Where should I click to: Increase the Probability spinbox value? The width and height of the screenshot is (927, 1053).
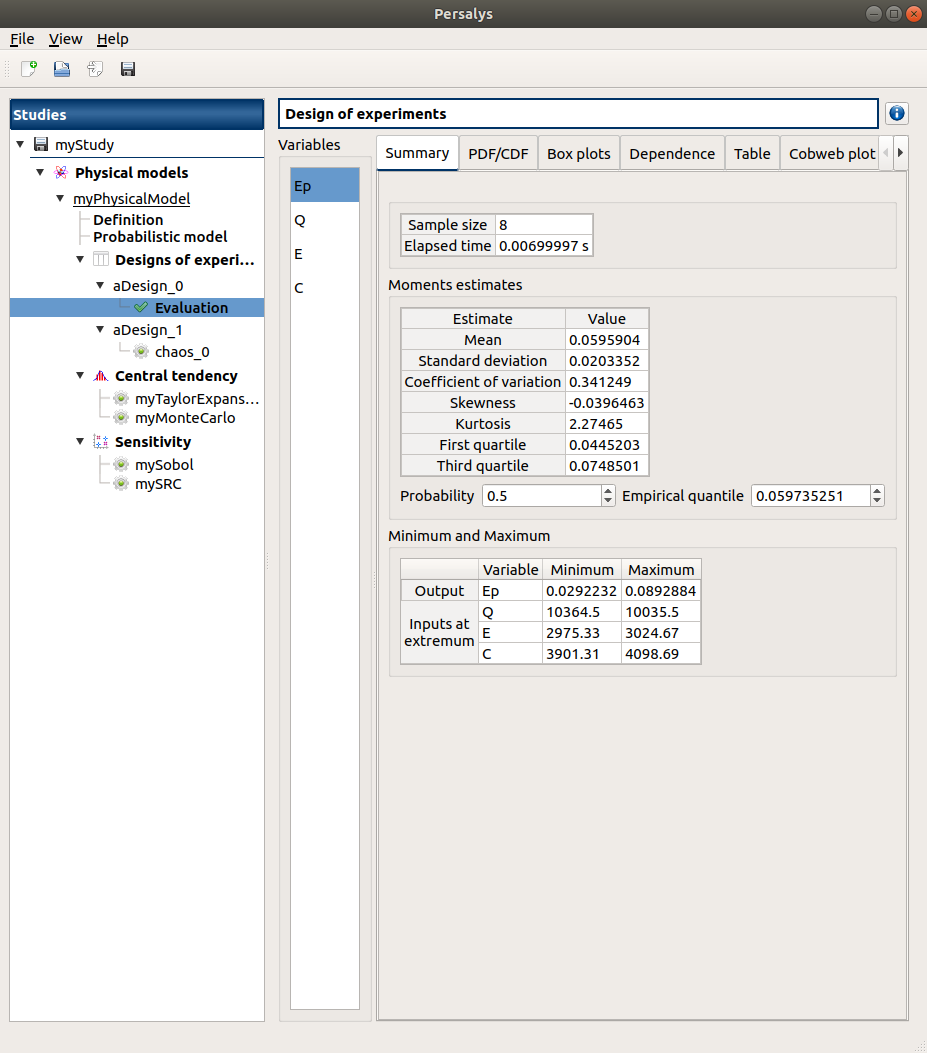(x=608, y=491)
